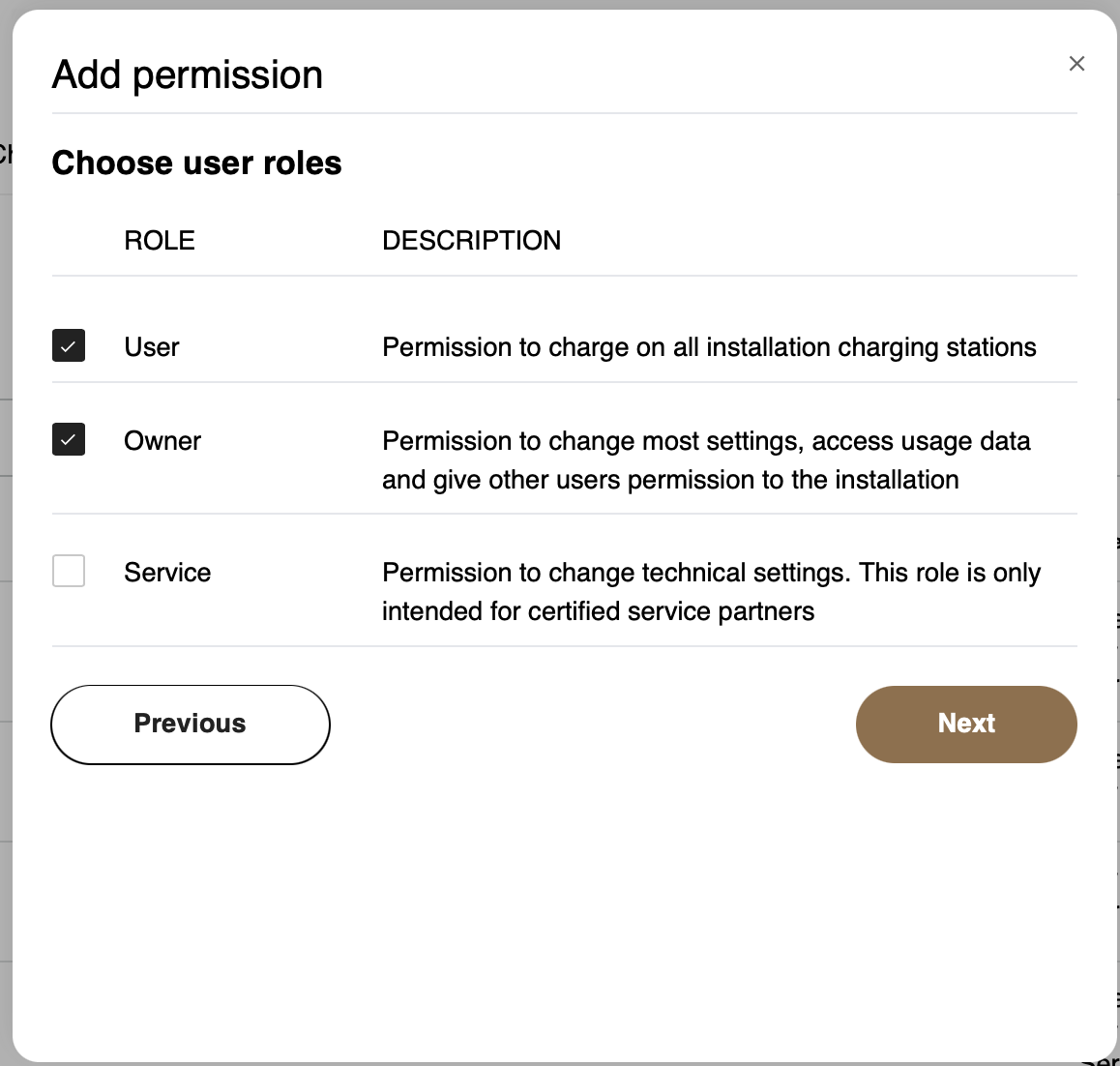Uncheck the Owner role checkbox
Viewport: 1120px width, 1066px height.
click(x=69, y=439)
